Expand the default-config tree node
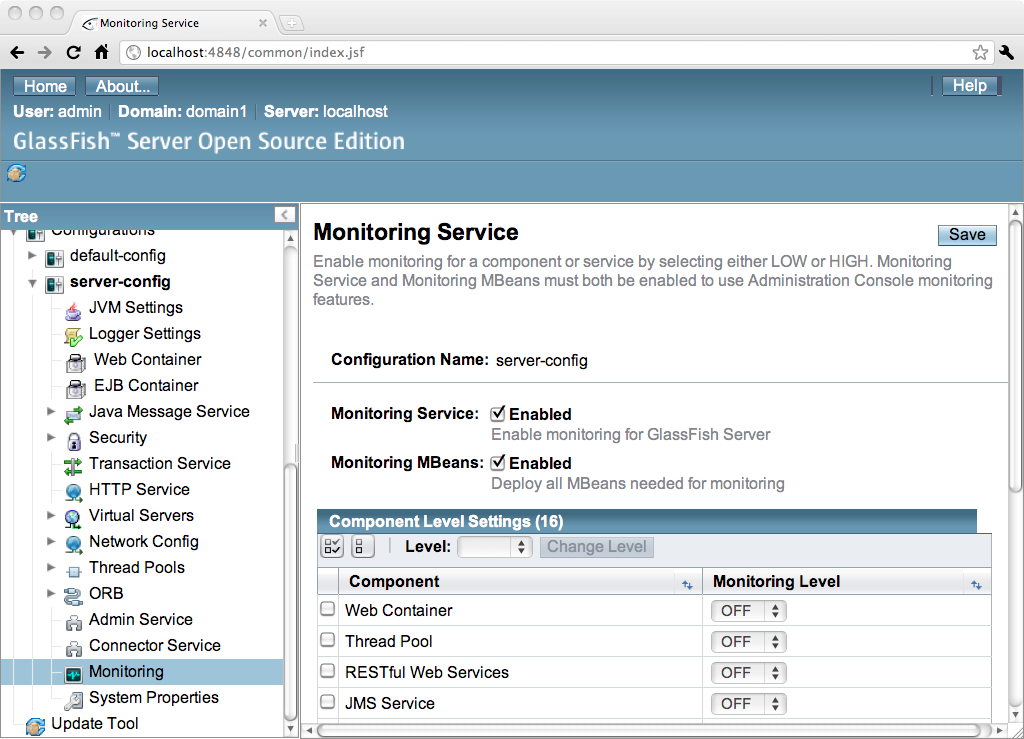 (x=31, y=255)
